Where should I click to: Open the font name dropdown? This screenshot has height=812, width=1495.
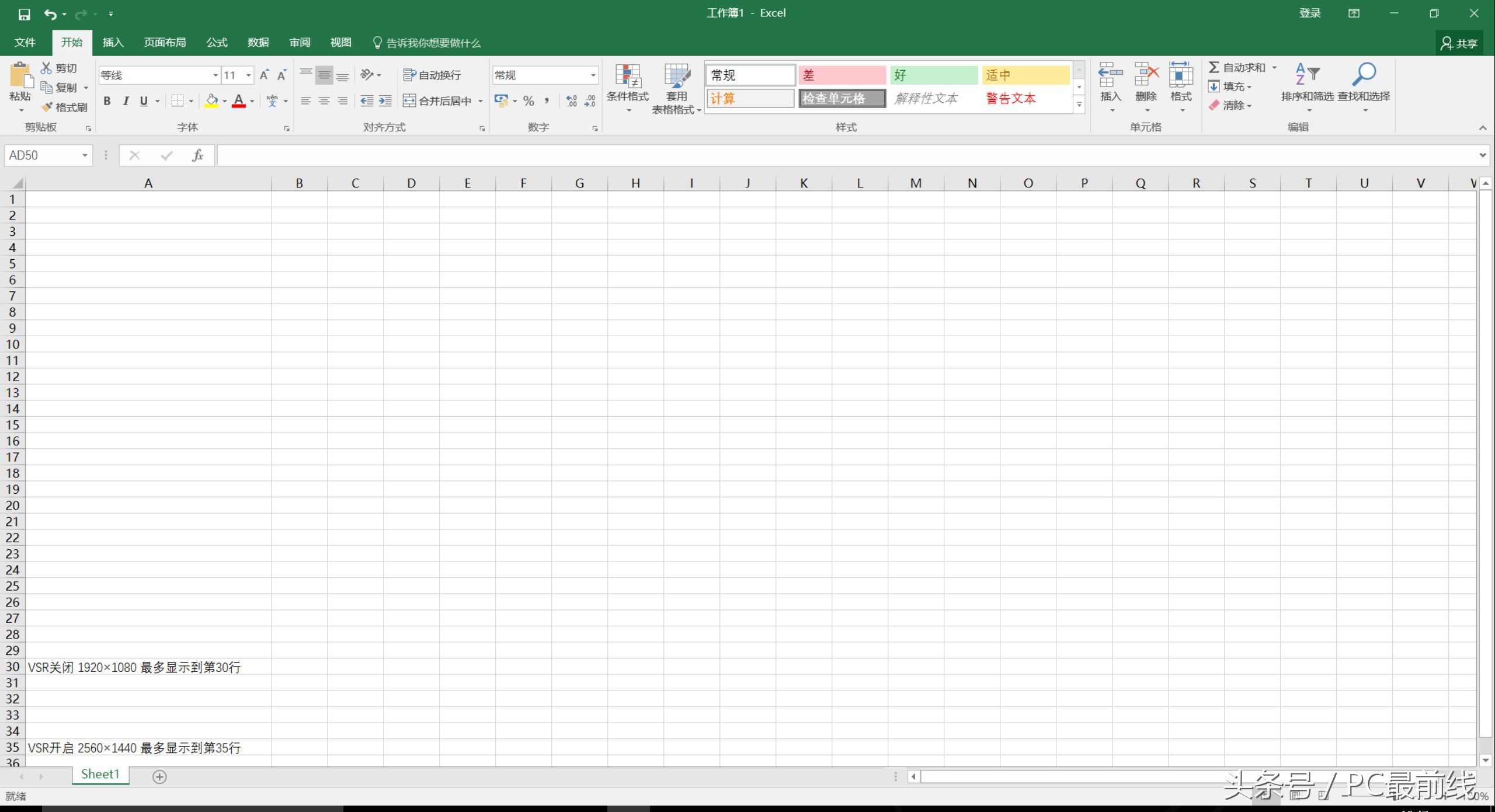pos(215,75)
